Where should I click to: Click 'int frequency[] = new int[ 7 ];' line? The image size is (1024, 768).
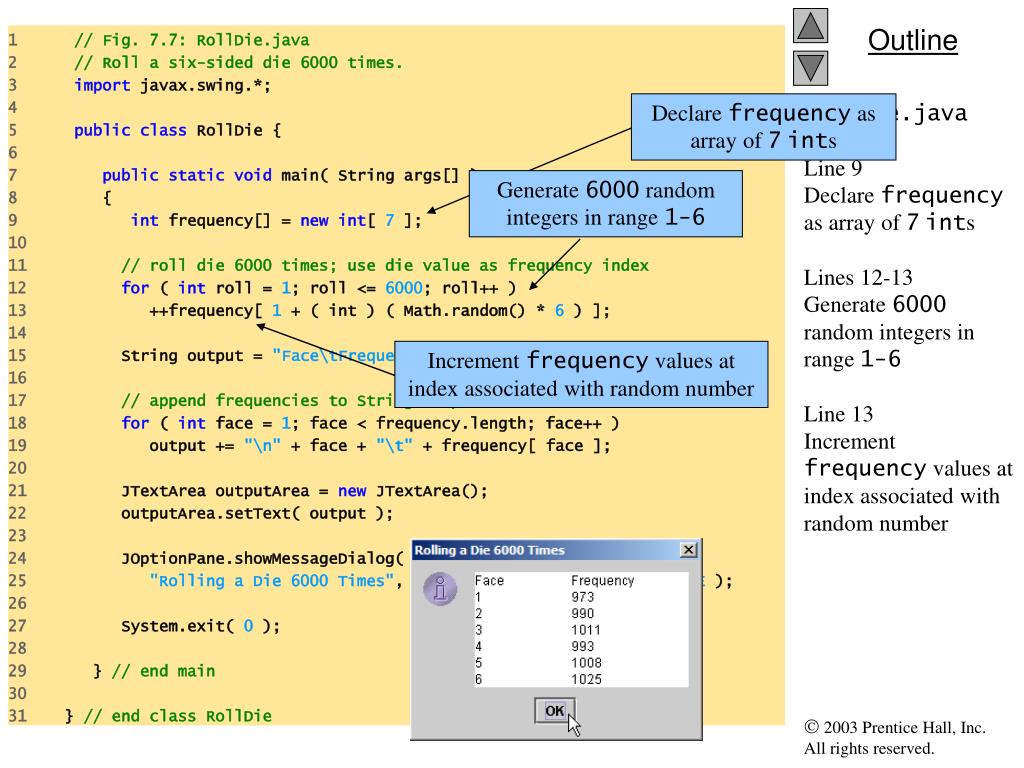tap(276, 221)
